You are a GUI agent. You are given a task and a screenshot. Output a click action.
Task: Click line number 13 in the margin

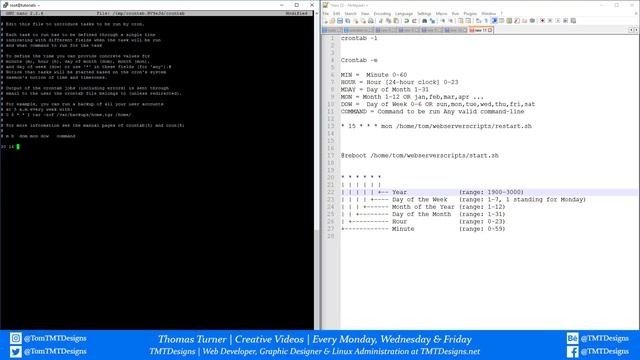pos(331,127)
